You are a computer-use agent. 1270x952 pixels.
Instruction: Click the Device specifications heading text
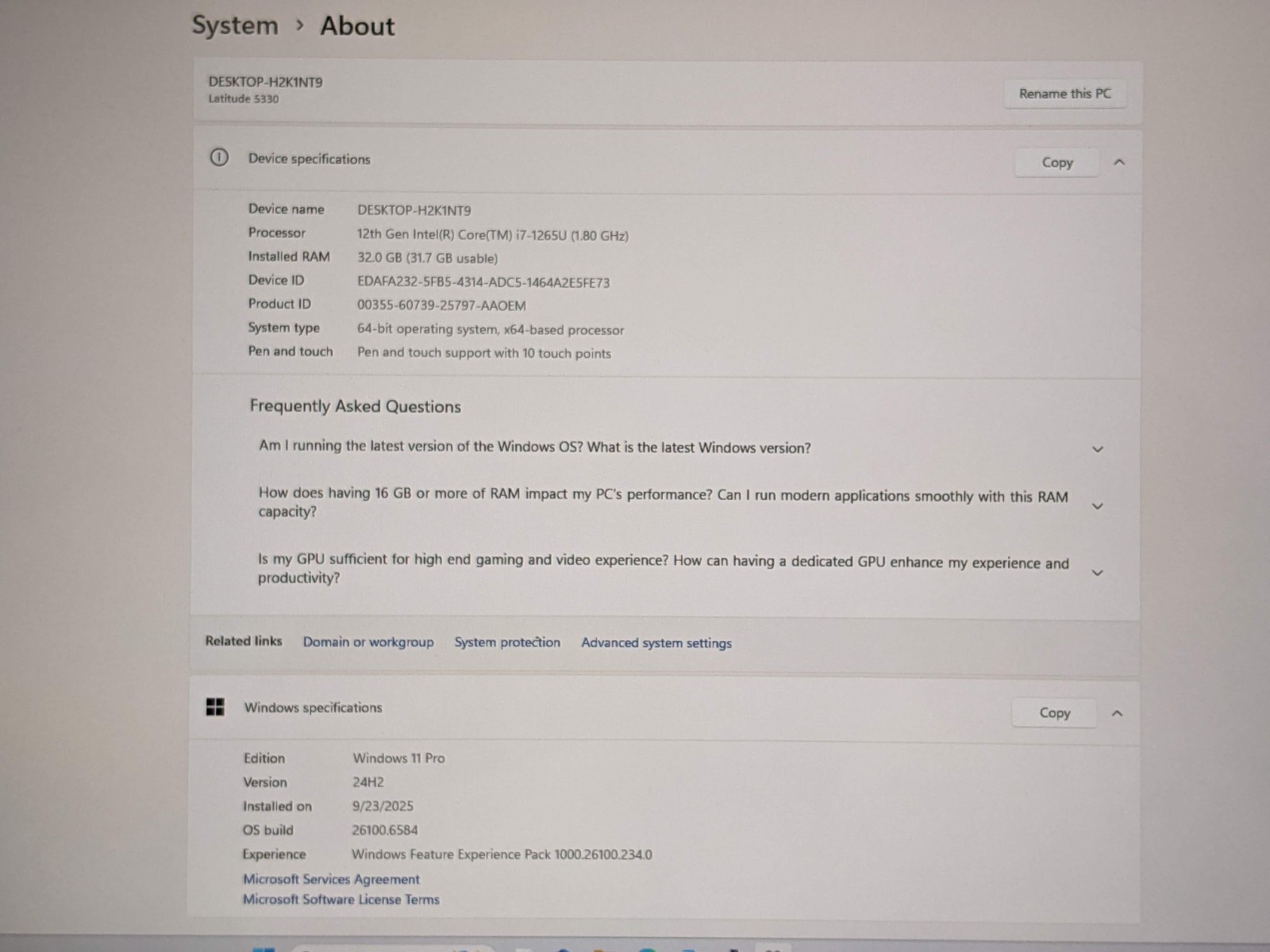click(x=309, y=159)
